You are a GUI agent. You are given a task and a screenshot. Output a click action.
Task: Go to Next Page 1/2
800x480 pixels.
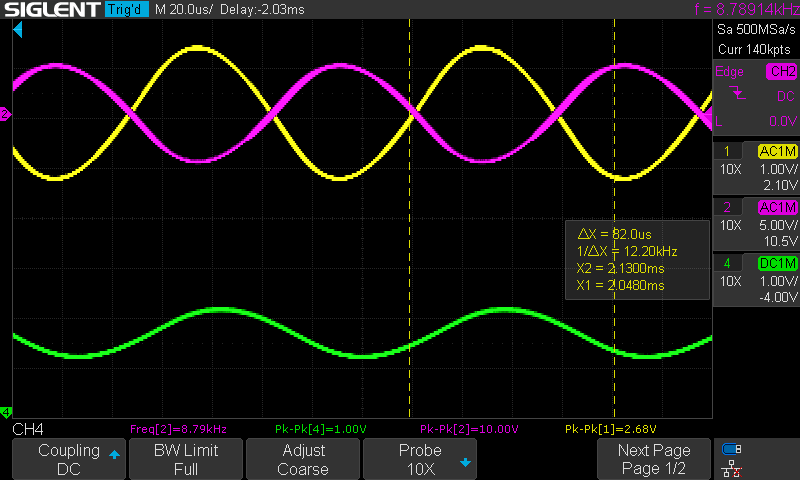point(652,460)
